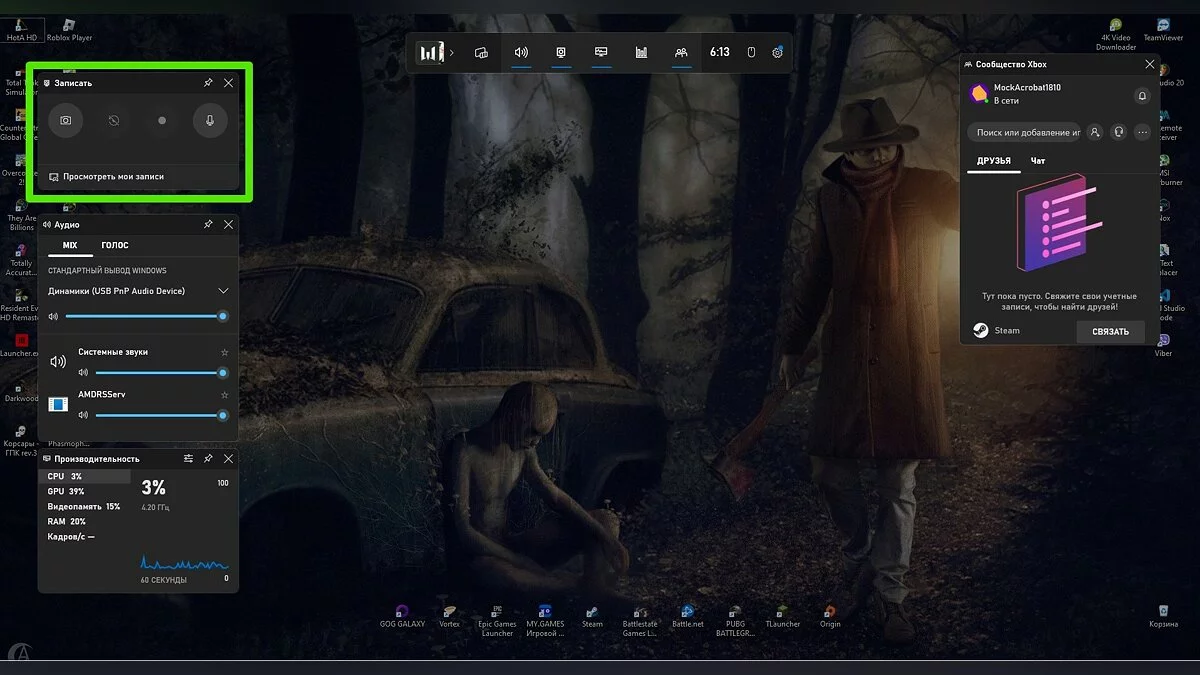The width and height of the screenshot is (1200, 675).
Task: Open Просмотреть мои записи link
Action: tap(112, 176)
